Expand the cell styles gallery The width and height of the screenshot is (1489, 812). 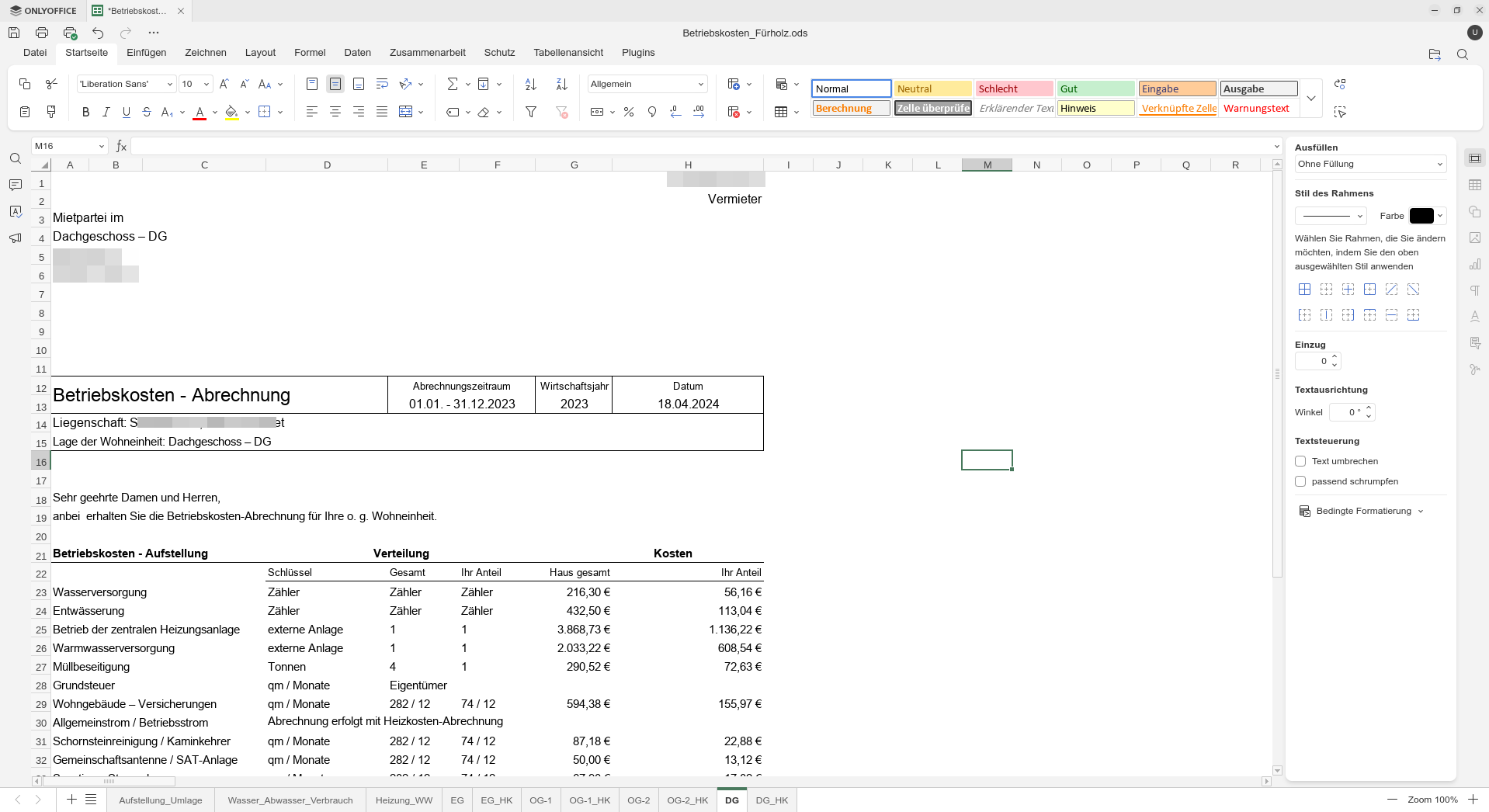[x=1311, y=99]
